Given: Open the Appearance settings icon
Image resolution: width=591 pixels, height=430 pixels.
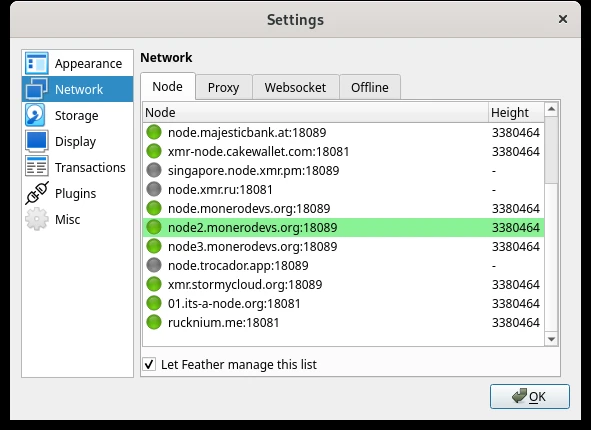Looking at the screenshot, I should pos(37,63).
